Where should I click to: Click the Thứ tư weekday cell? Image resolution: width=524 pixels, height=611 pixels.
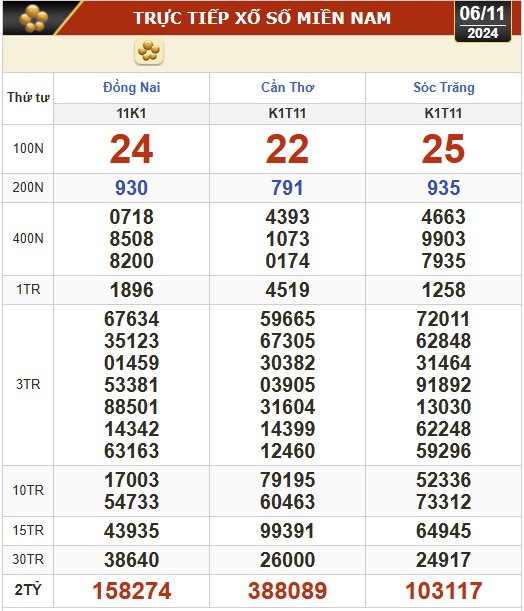[28, 97]
